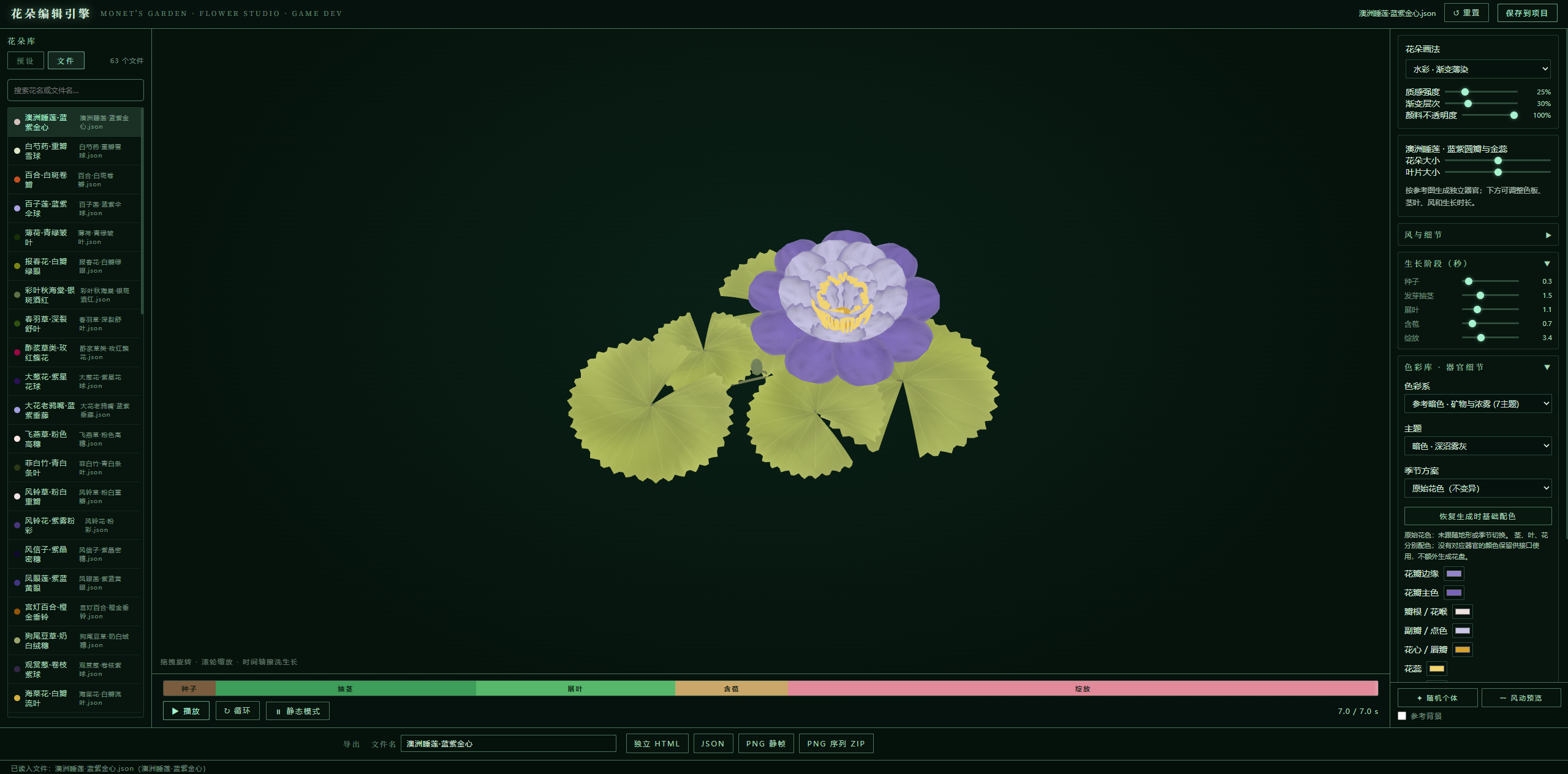Select 宫灯百合·橙金垂铃 file entry
This screenshot has height=774, width=1568.
[x=74, y=612]
